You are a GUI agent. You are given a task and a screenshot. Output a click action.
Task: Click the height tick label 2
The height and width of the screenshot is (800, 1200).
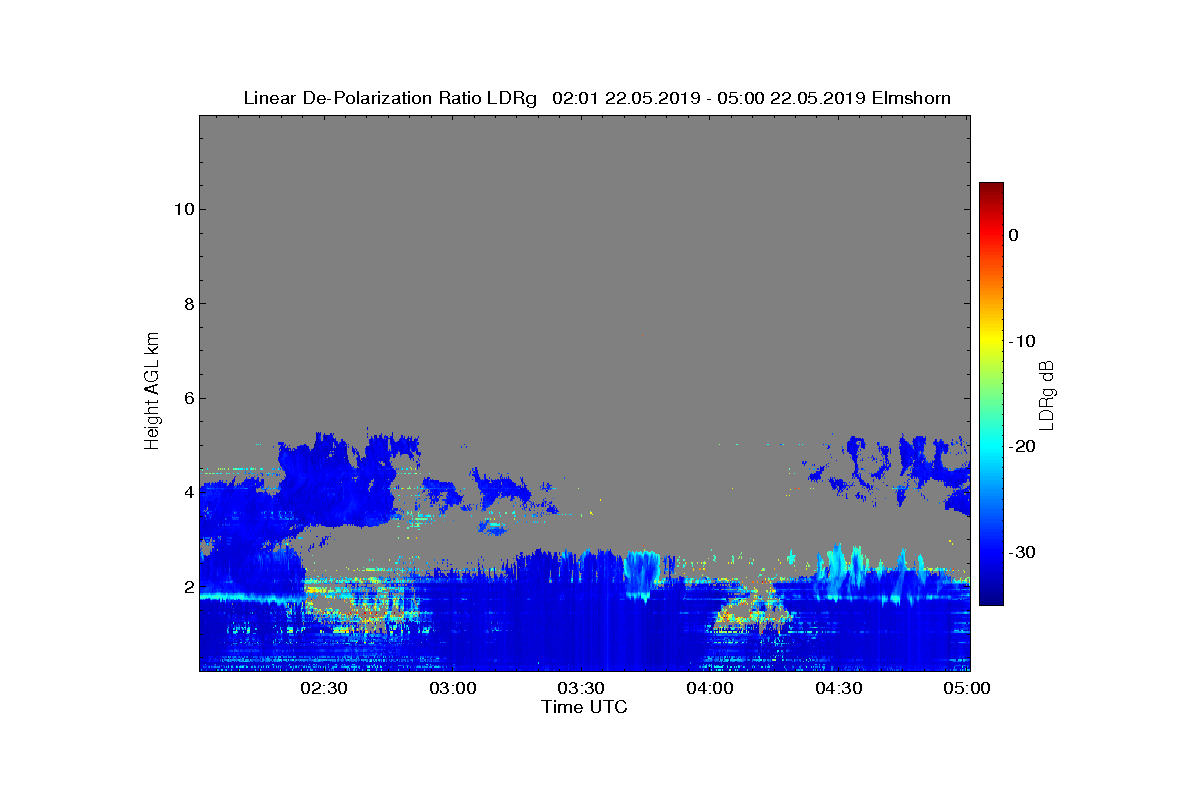[188, 587]
